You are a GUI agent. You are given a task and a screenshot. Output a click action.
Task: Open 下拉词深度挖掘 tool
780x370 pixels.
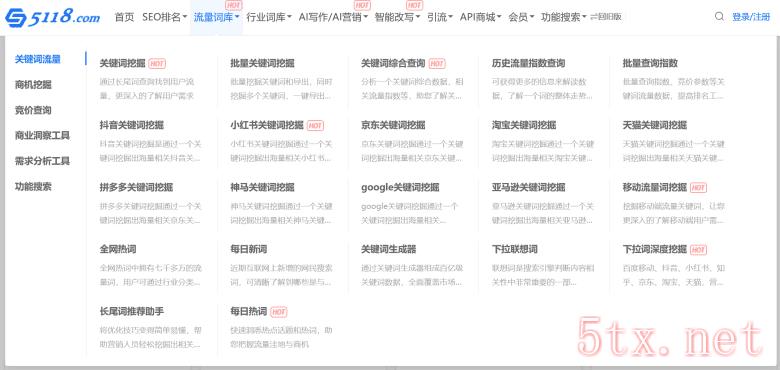click(x=655, y=249)
